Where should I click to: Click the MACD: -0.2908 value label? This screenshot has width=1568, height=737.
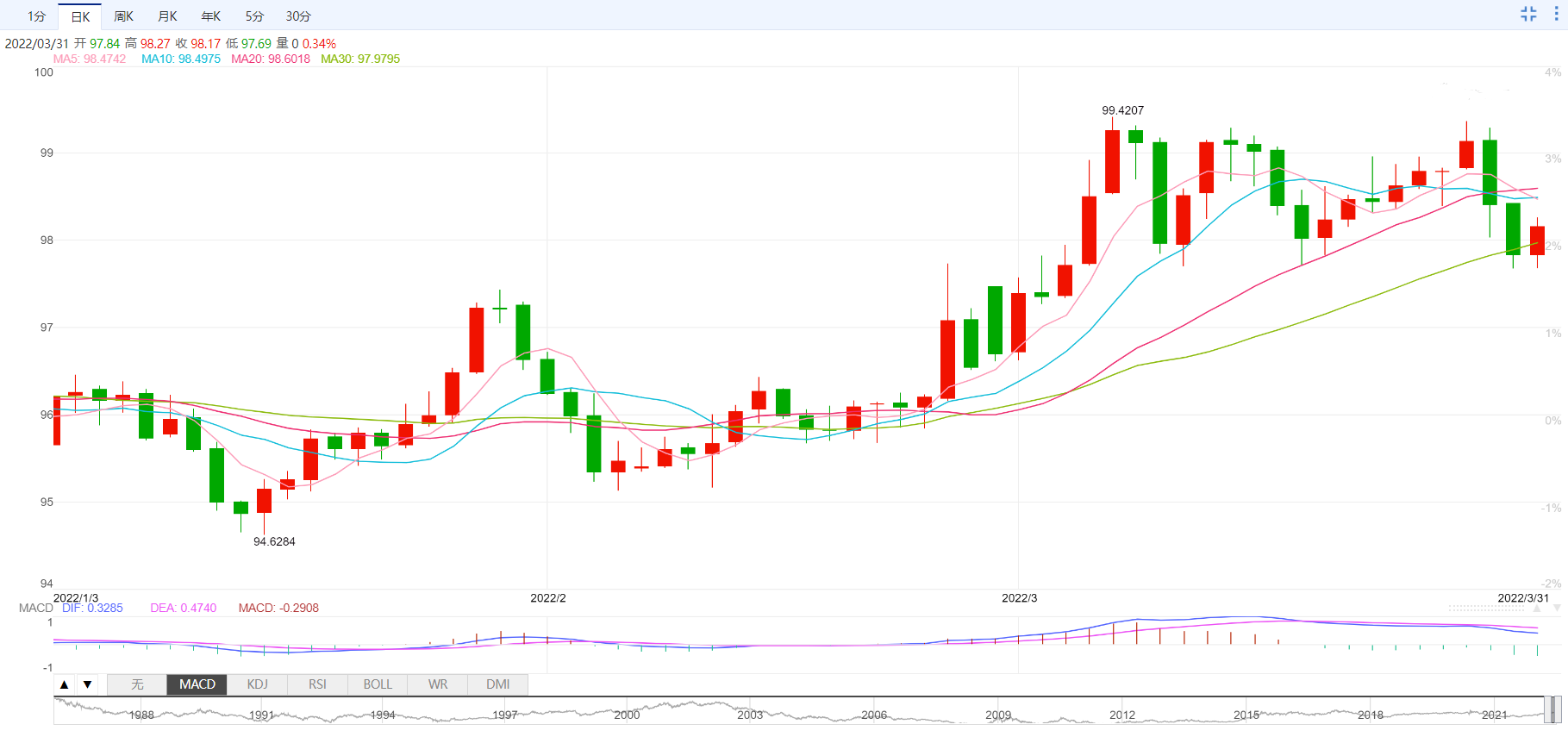[278, 609]
